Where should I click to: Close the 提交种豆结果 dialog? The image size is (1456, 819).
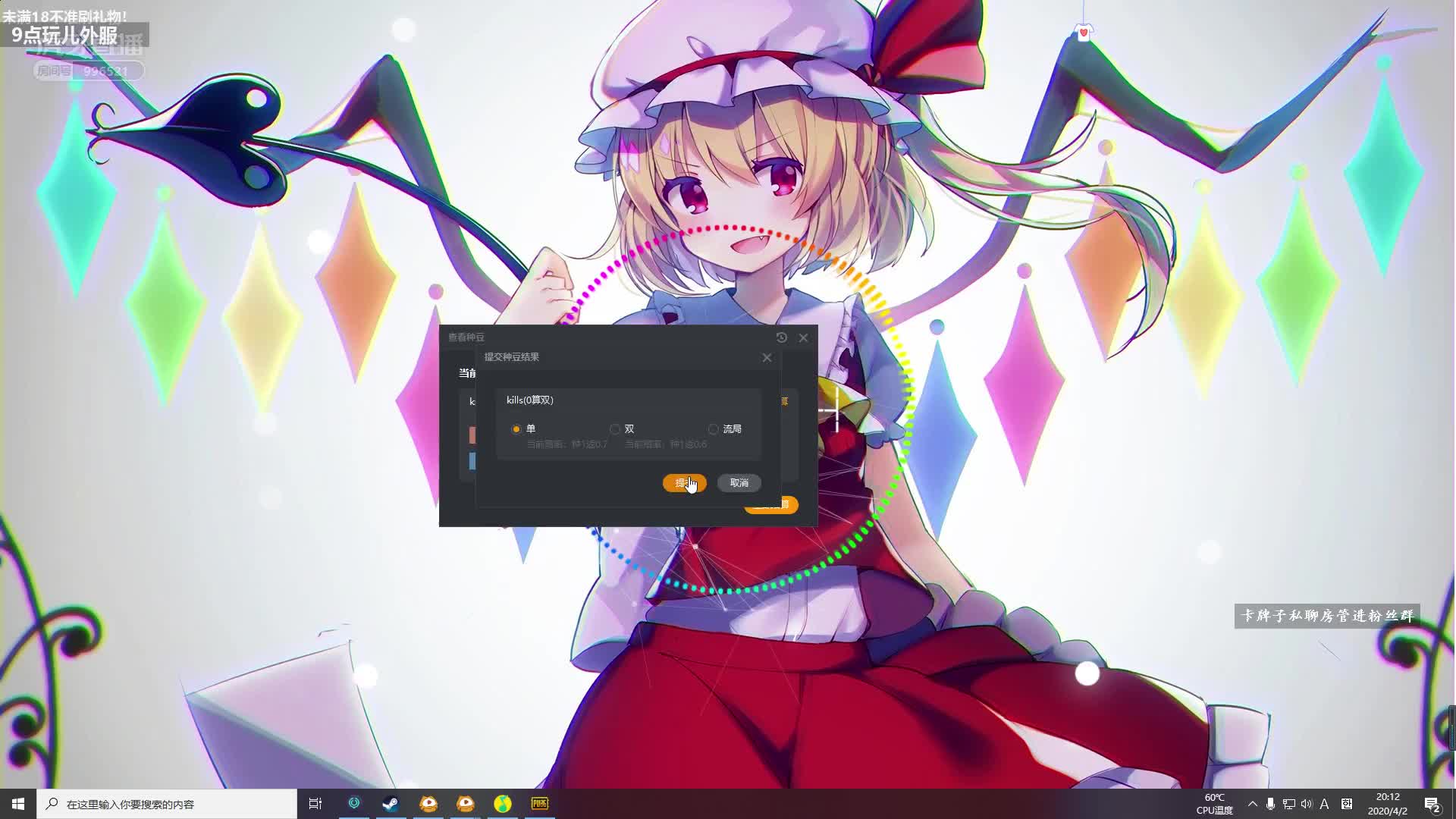[767, 358]
